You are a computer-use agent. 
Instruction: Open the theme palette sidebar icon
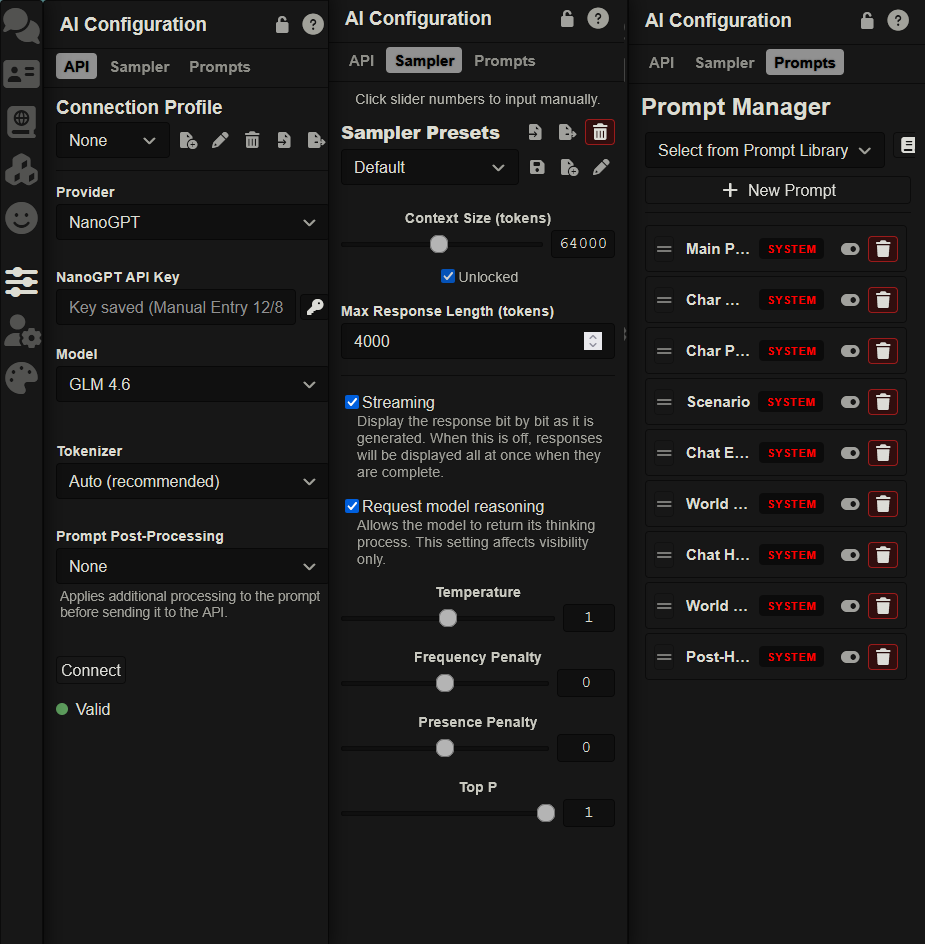pos(21,378)
